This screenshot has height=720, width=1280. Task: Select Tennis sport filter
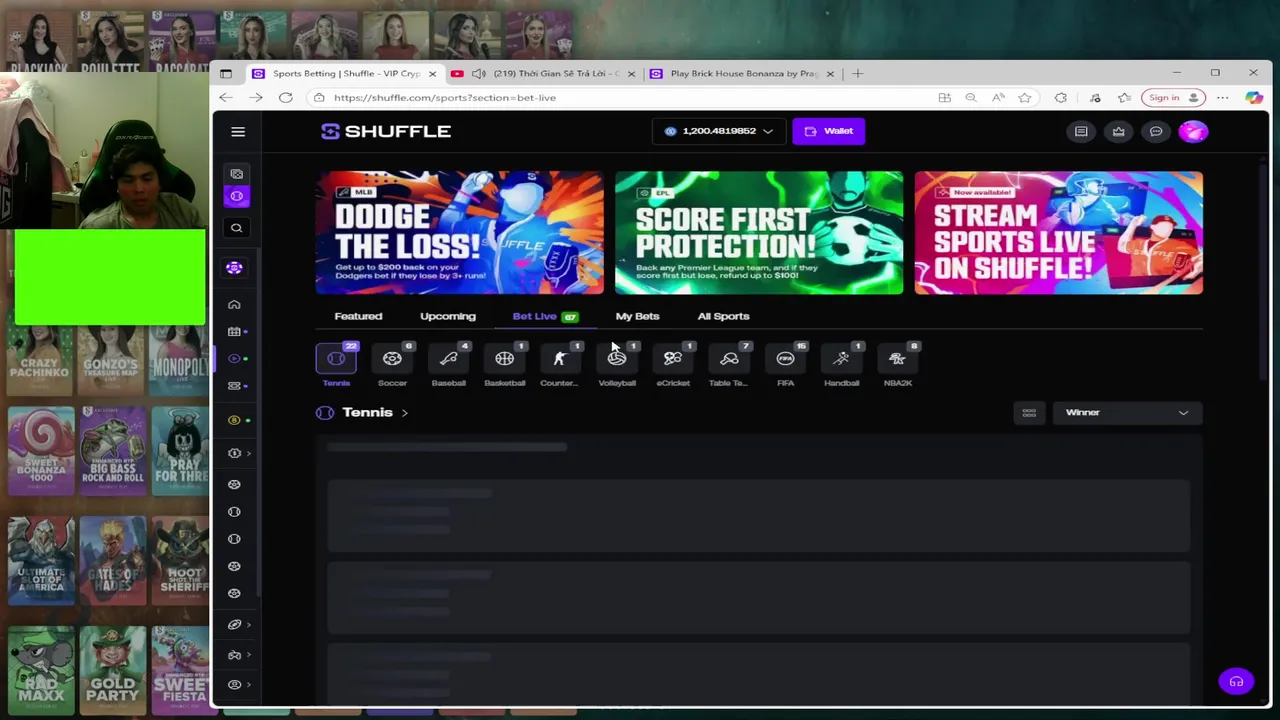[336, 366]
